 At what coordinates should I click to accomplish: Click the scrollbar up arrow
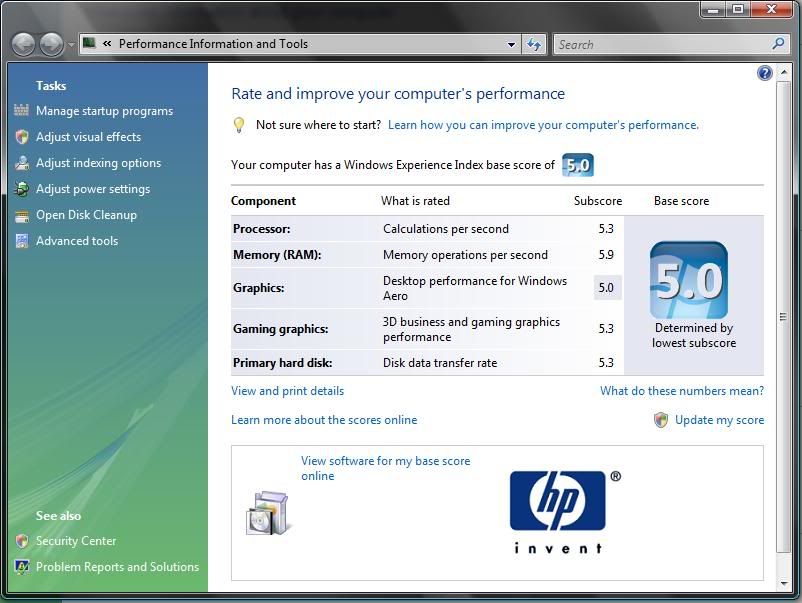coord(784,73)
